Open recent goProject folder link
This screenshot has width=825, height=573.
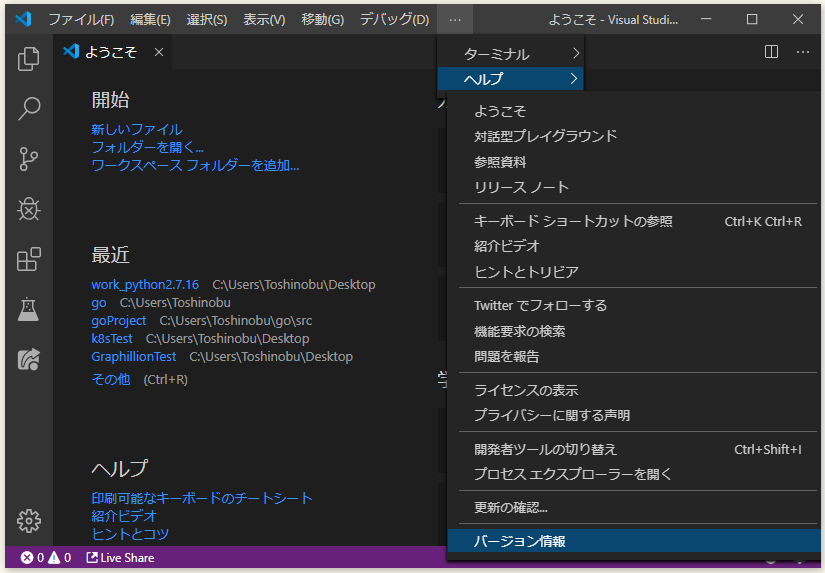pyautogui.click(x=119, y=320)
